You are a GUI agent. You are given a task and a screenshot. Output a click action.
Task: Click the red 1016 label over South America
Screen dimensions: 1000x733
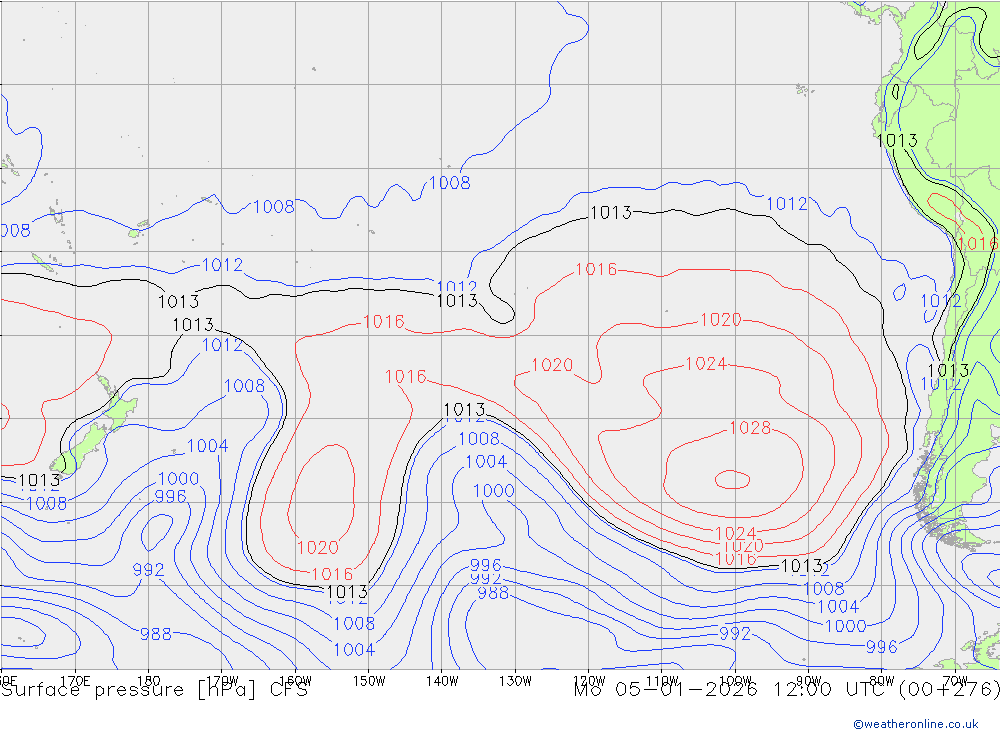click(x=978, y=243)
